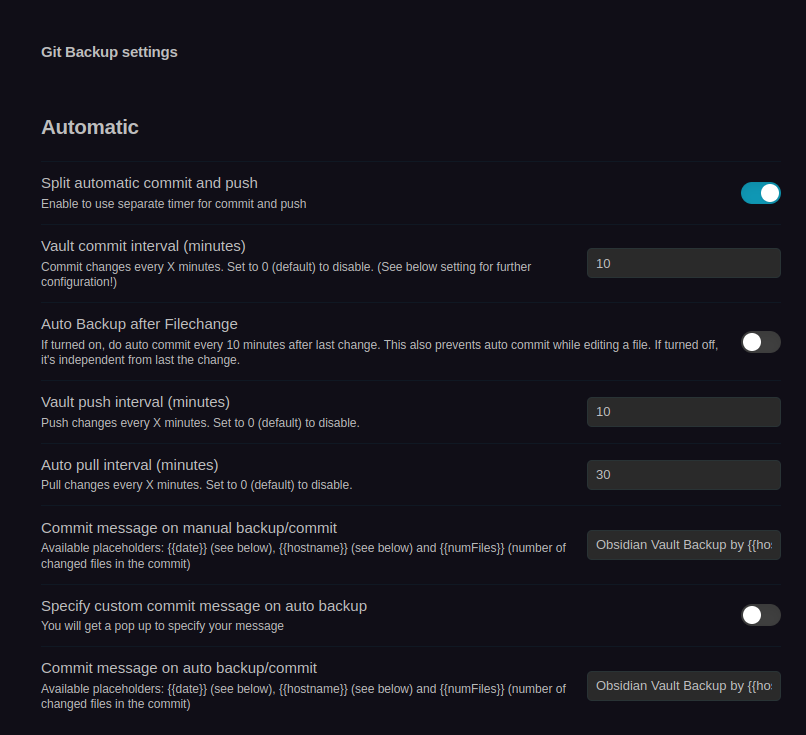Click the "Commit message on auto backup/commit" label
Viewport: 806px width, 735px height.
click(178, 667)
